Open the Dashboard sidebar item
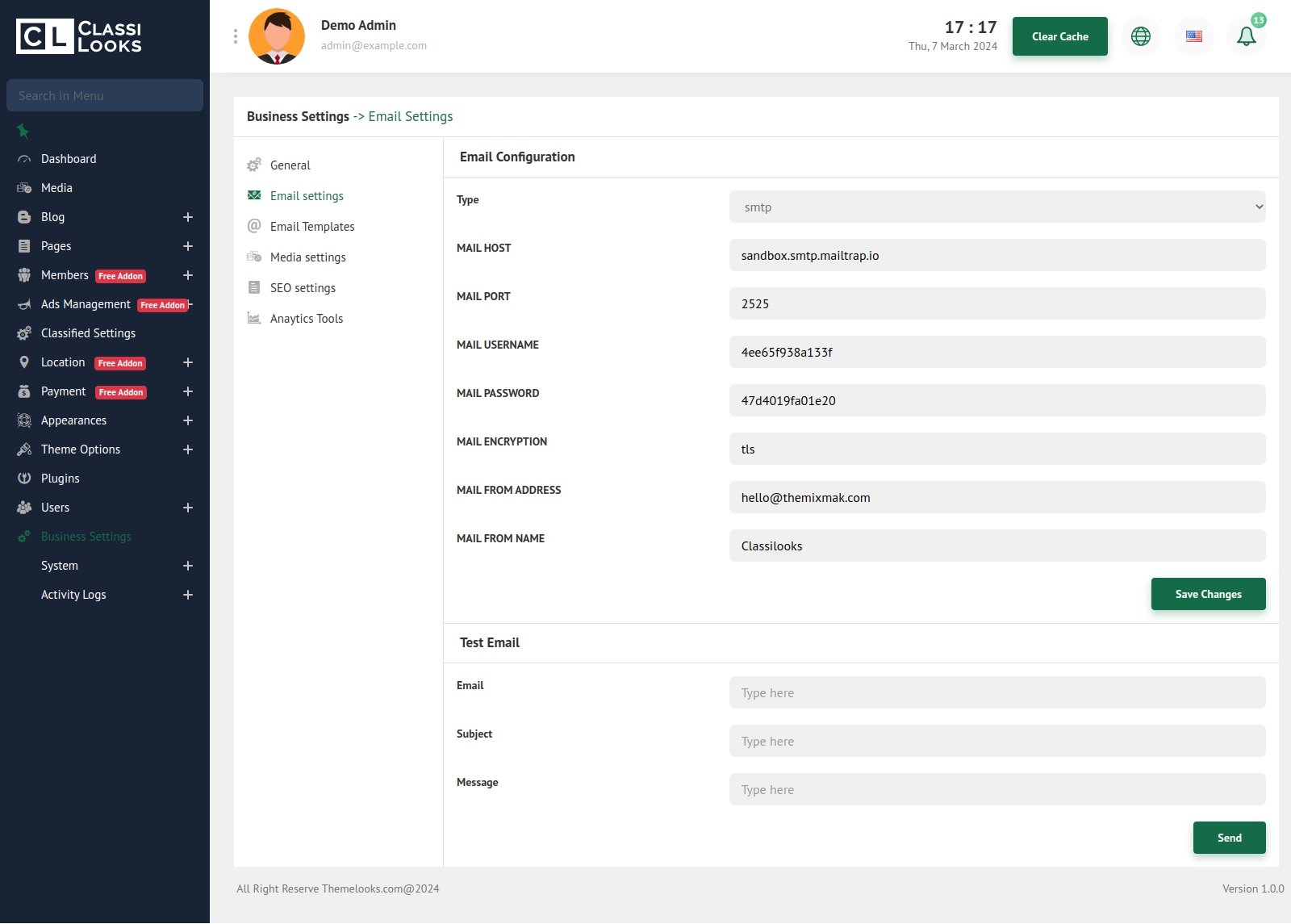The height and width of the screenshot is (924, 1291). [69, 159]
